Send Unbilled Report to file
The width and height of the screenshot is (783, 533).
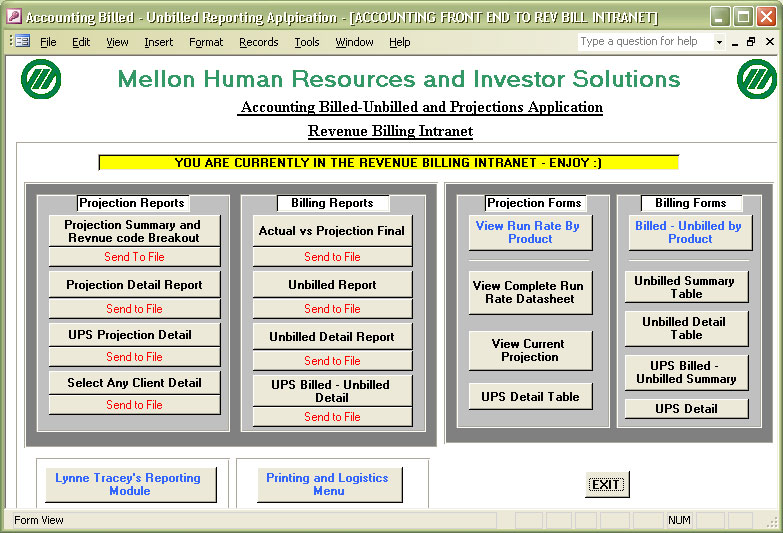332,309
